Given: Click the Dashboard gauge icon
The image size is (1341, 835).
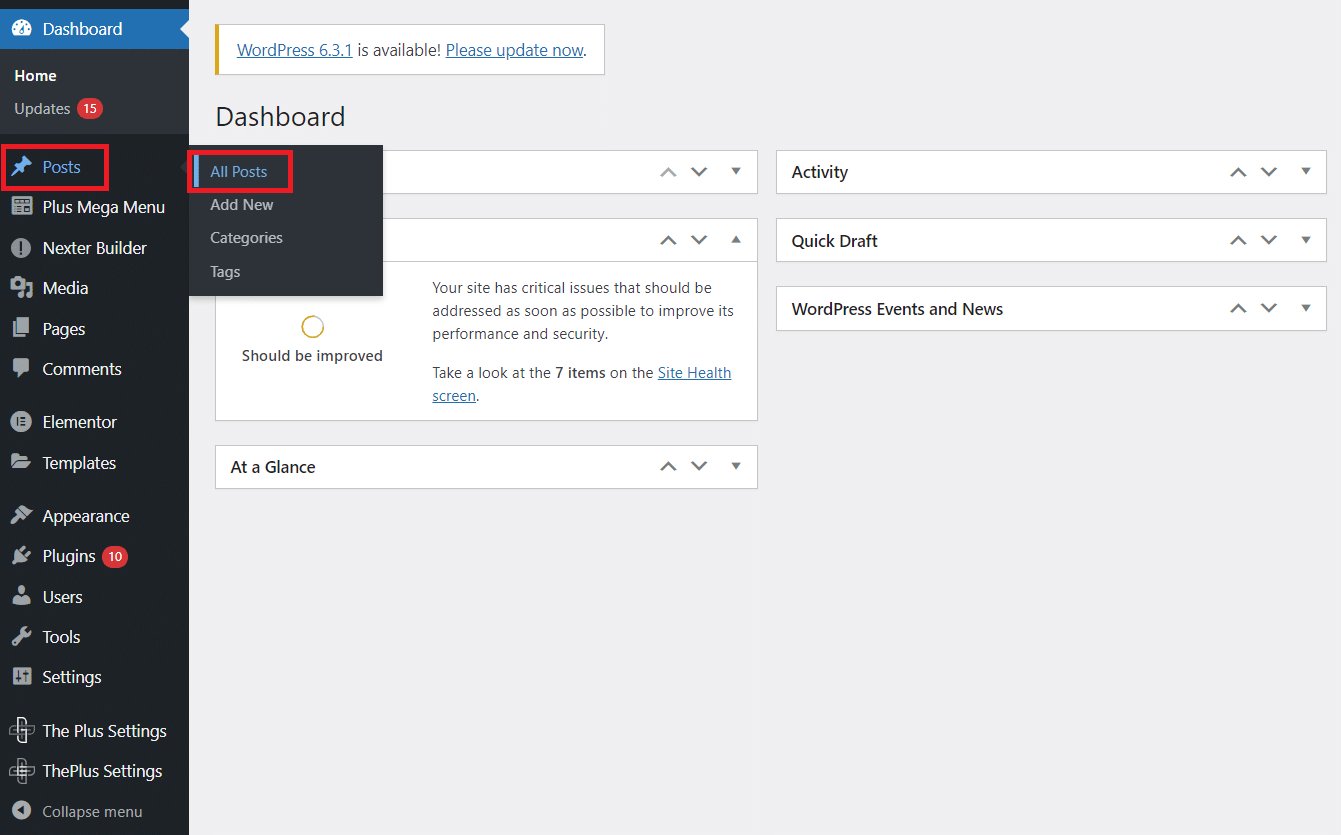Looking at the screenshot, I should coord(21,29).
